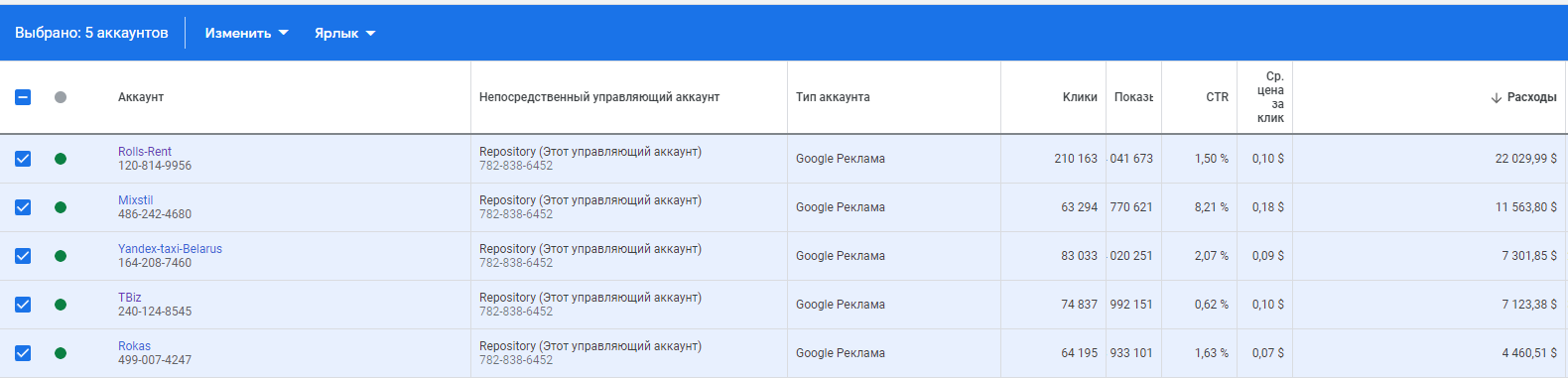Uncheck the TBiz account checkbox
1568x378 pixels.
tap(23, 305)
